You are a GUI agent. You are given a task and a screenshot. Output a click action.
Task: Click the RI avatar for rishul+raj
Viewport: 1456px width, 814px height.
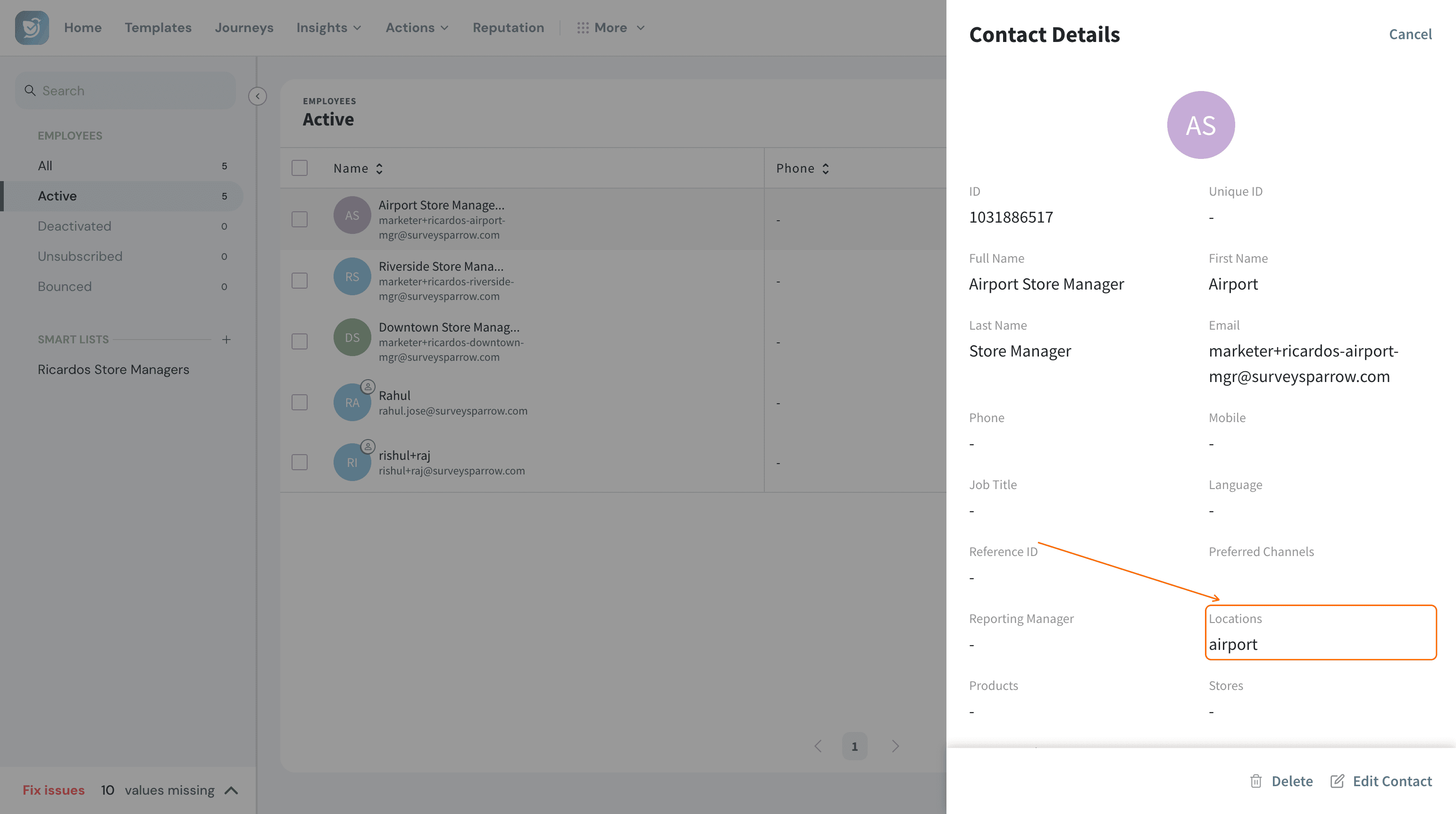click(x=352, y=462)
